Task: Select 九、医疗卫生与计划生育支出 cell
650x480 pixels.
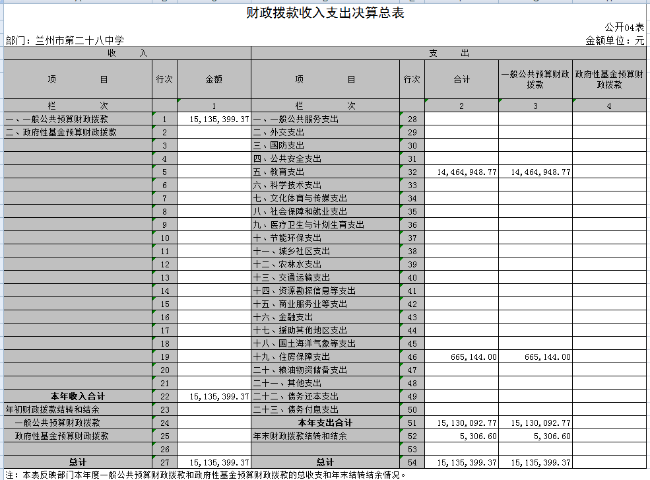Action: point(325,225)
